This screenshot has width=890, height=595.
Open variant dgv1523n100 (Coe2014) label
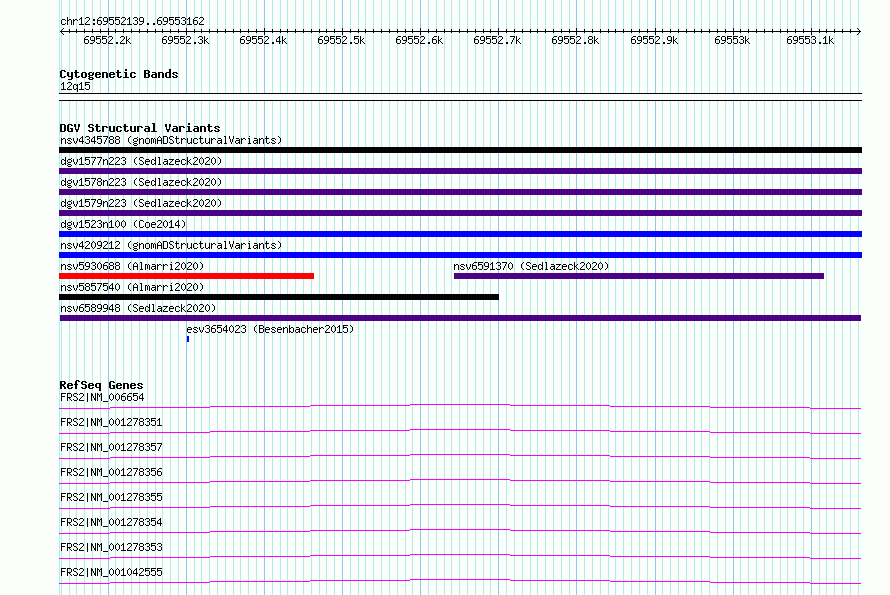pos(123,224)
